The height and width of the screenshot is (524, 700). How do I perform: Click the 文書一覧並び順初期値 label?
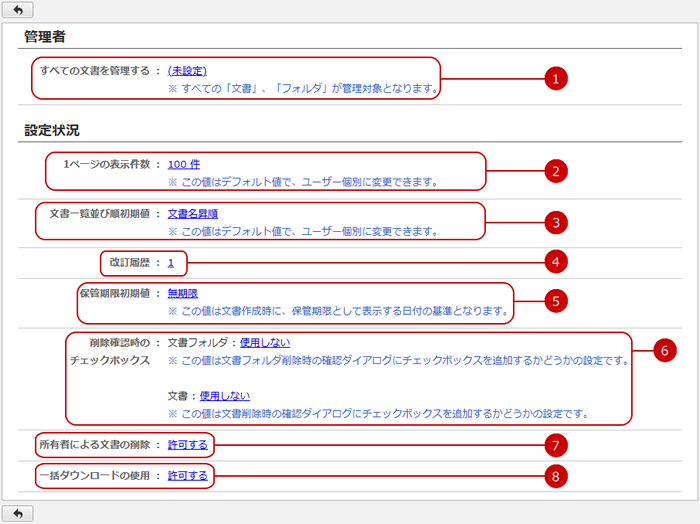pos(100,214)
